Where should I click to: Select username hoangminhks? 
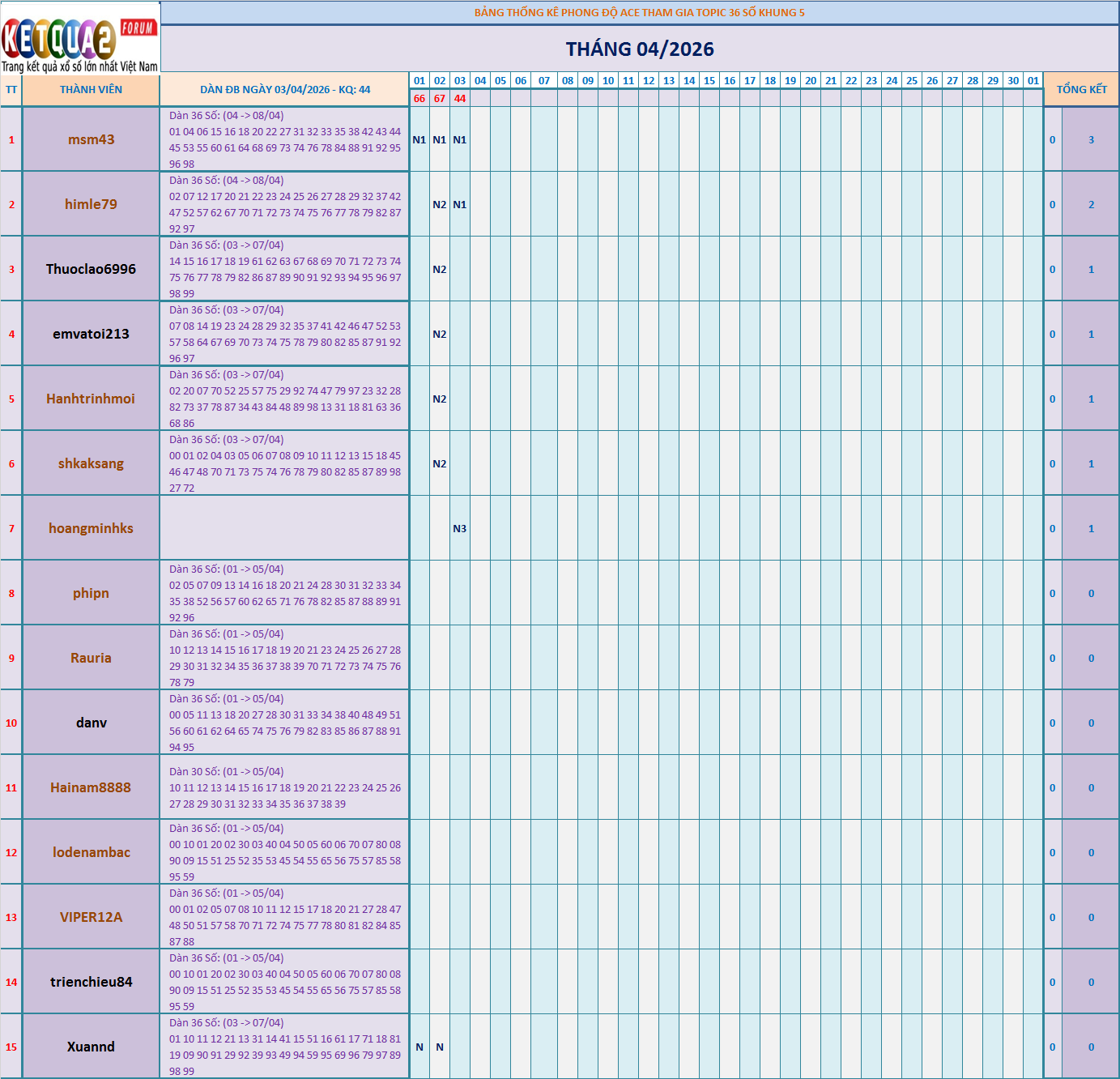point(89,527)
